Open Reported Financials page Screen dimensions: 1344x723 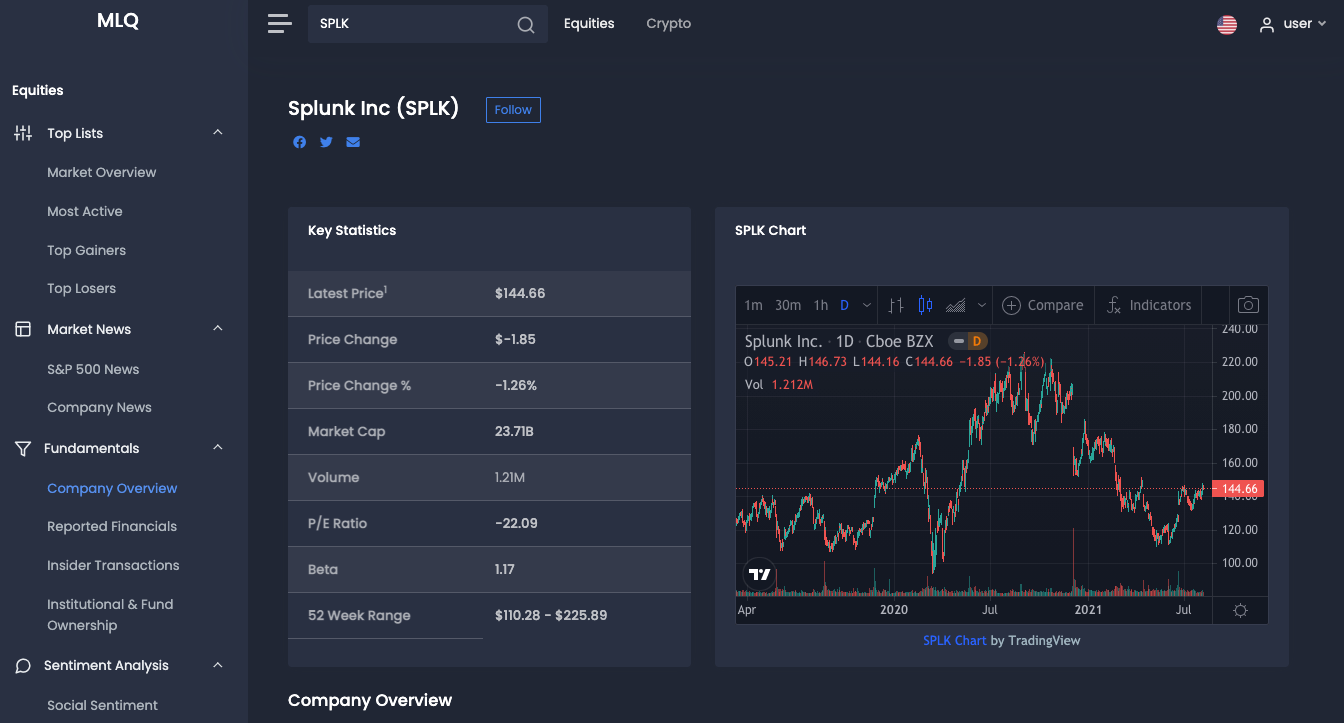point(112,527)
